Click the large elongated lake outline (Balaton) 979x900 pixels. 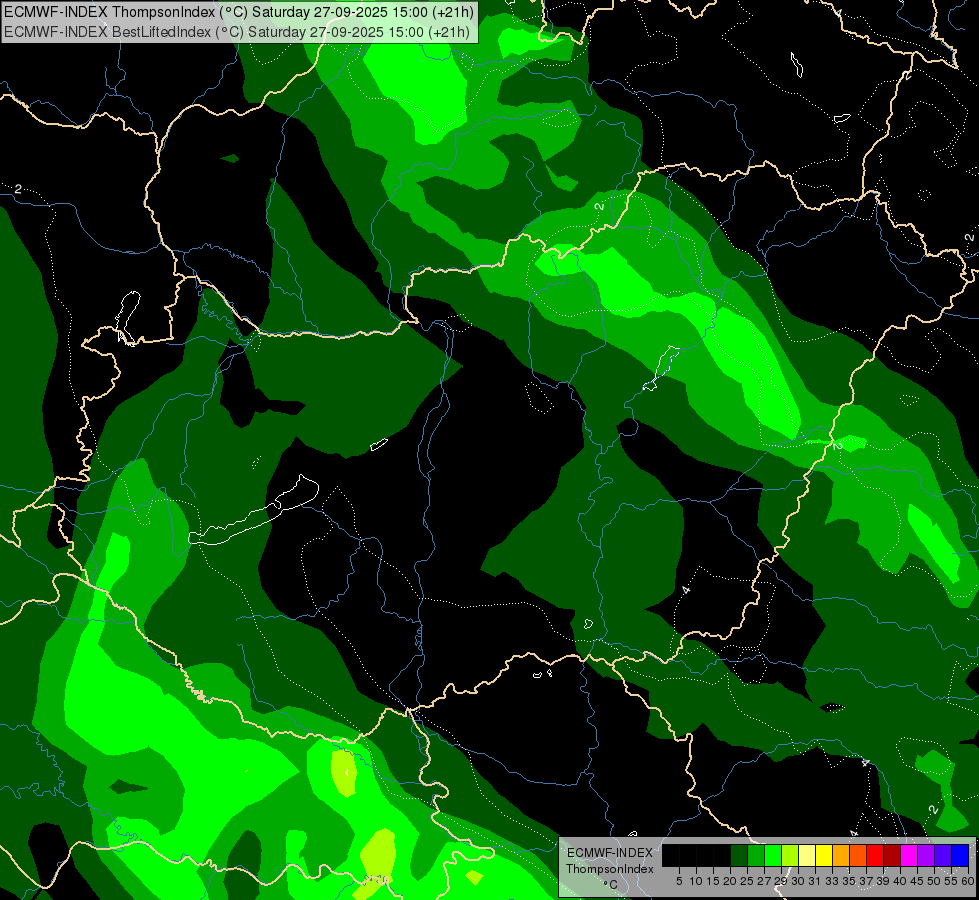click(x=253, y=510)
